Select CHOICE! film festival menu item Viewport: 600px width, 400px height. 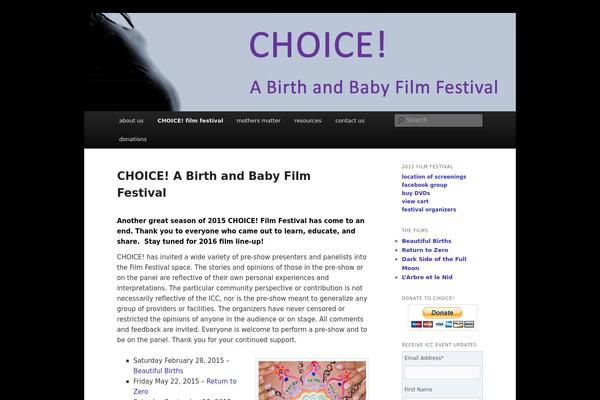pyautogui.click(x=190, y=120)
